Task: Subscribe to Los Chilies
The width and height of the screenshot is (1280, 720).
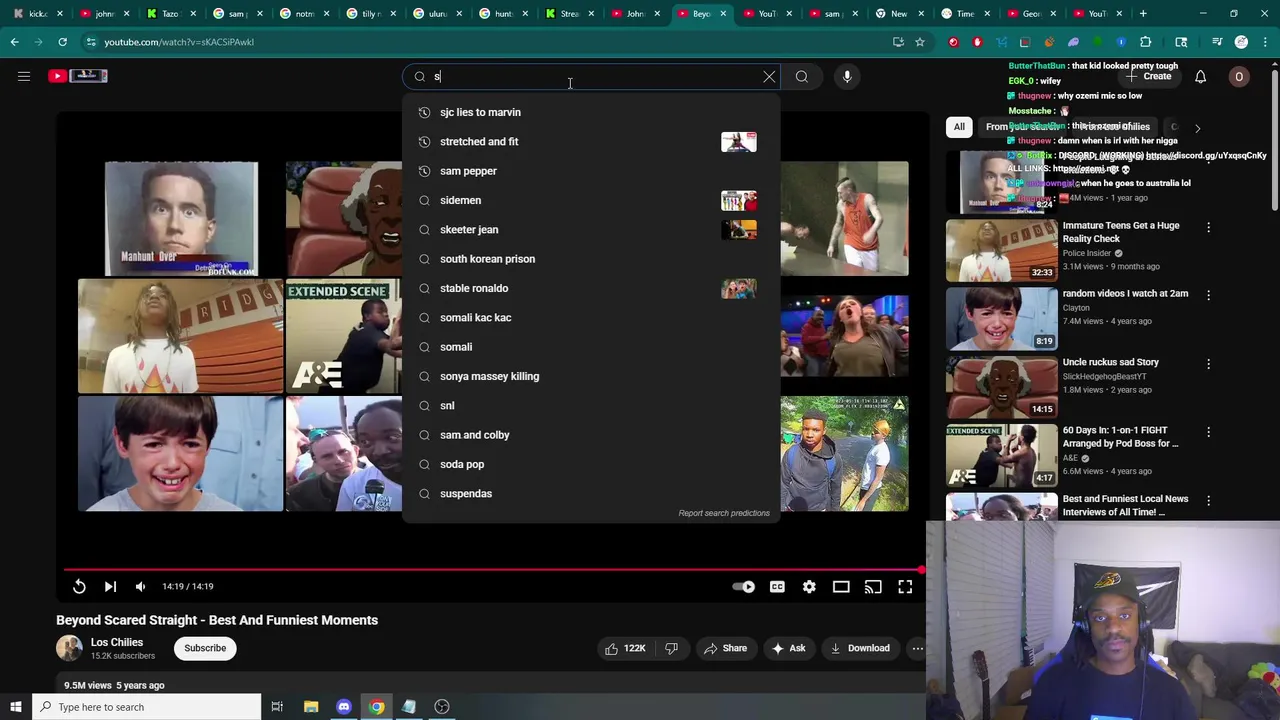Action: coord(205,648)
